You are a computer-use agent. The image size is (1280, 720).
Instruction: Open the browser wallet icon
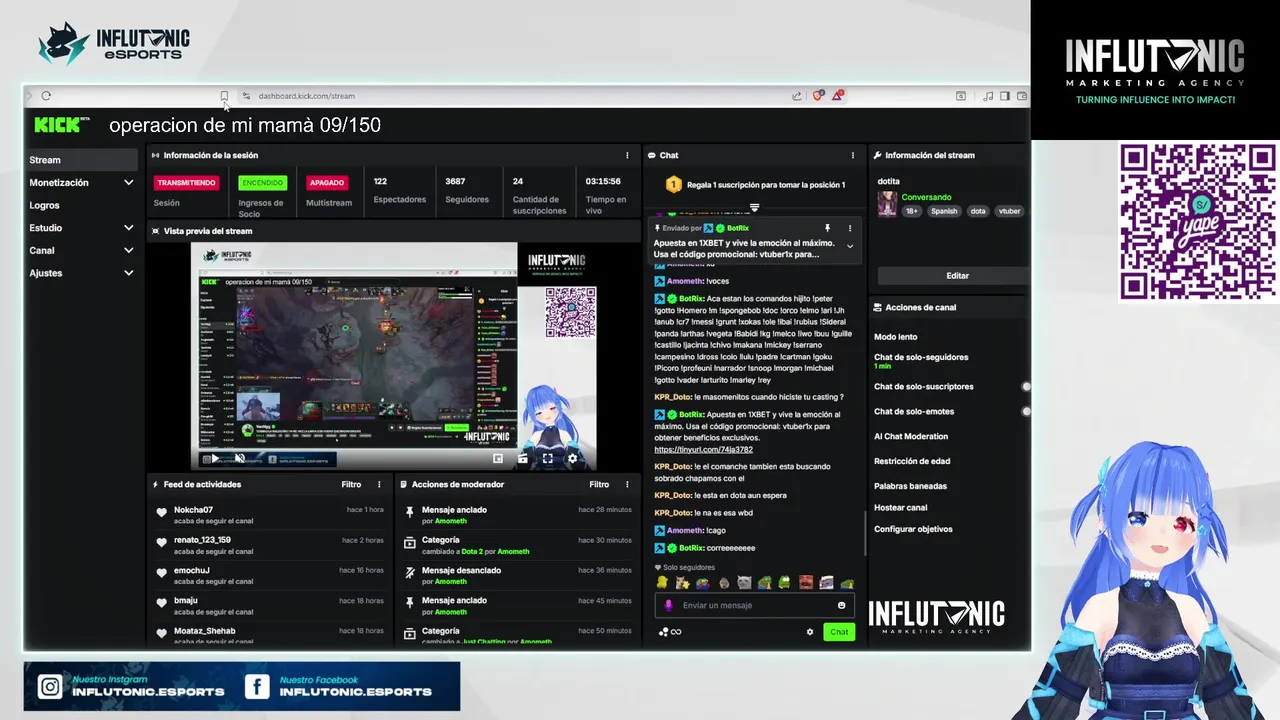1022,96
